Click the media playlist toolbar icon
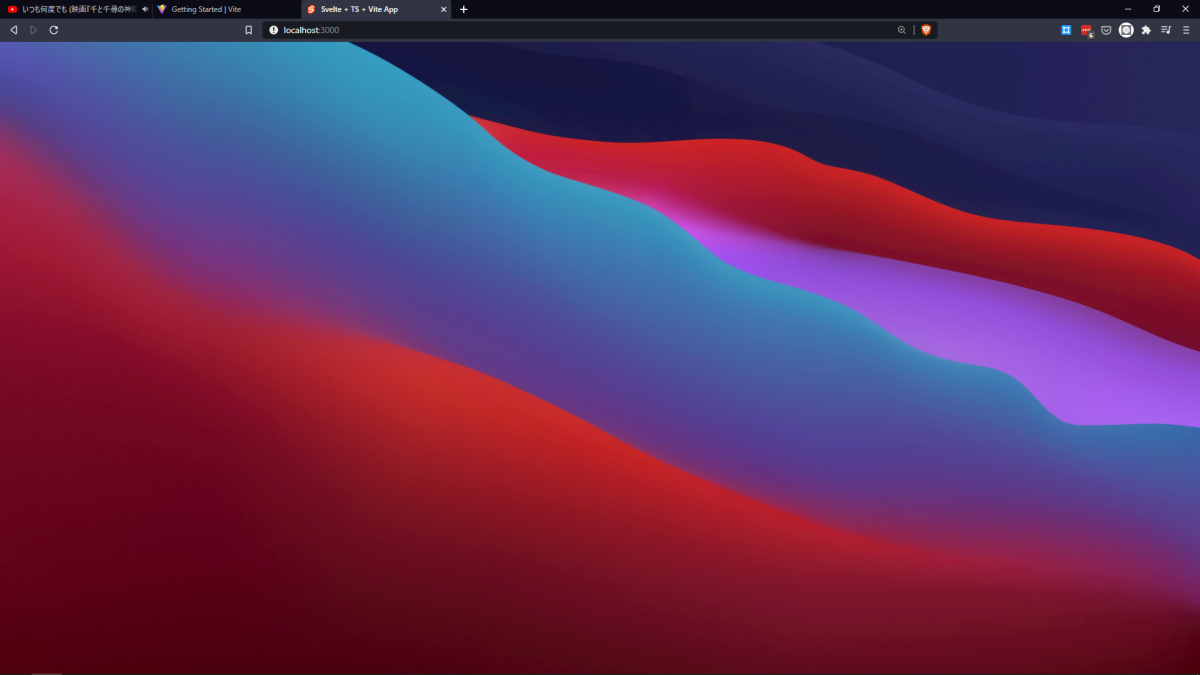1200x675 pixels. coord(1165,30)
